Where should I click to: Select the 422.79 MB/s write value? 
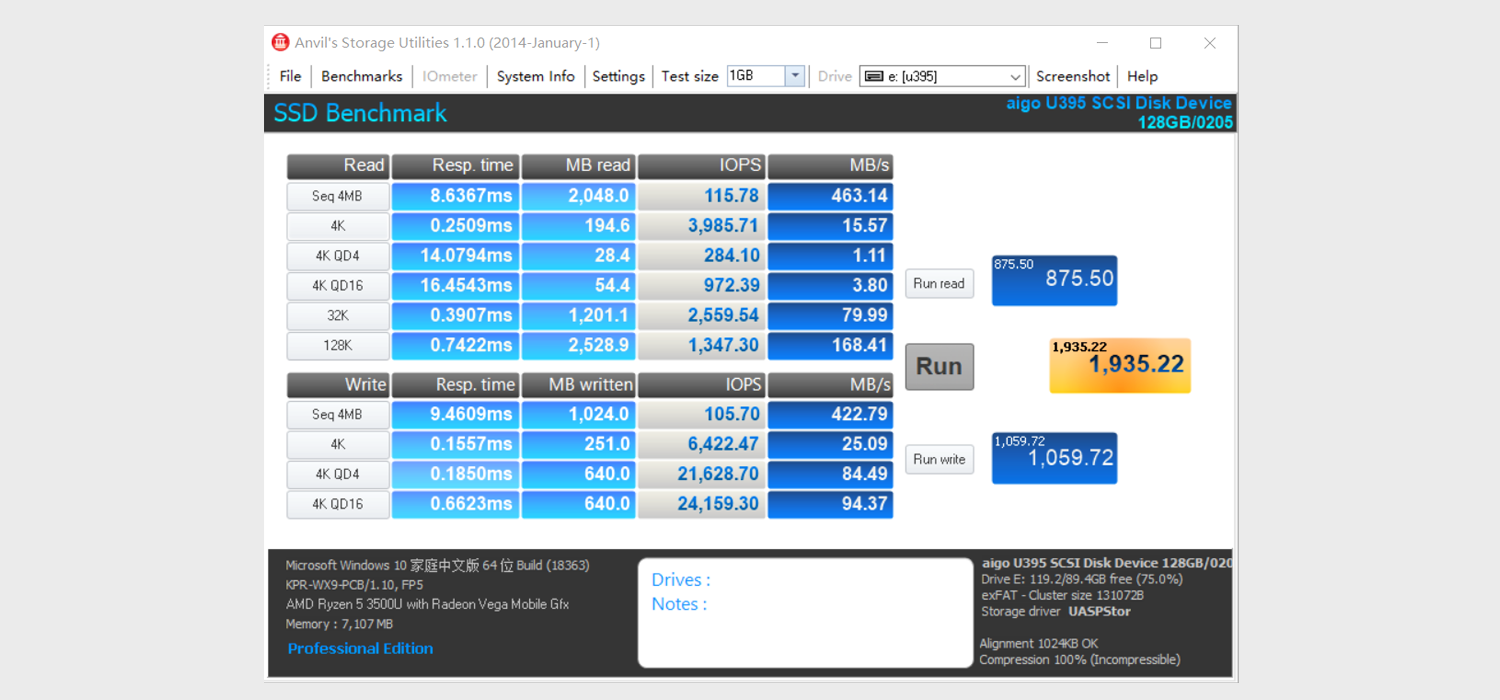(x=830, y=415)
